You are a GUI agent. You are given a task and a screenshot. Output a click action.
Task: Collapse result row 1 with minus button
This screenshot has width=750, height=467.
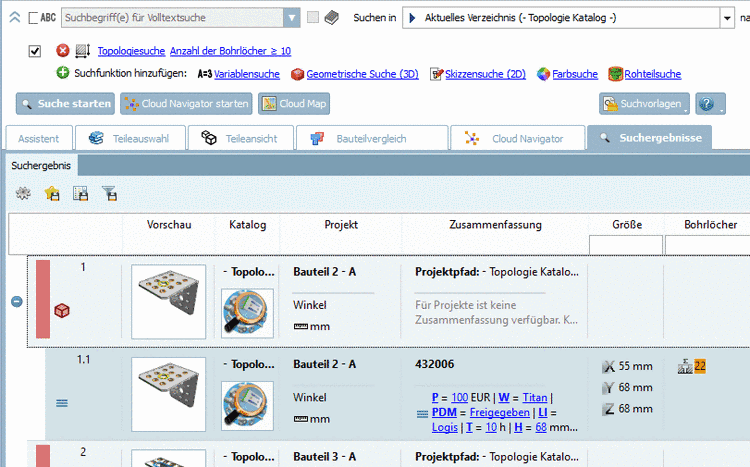[17, 301]
